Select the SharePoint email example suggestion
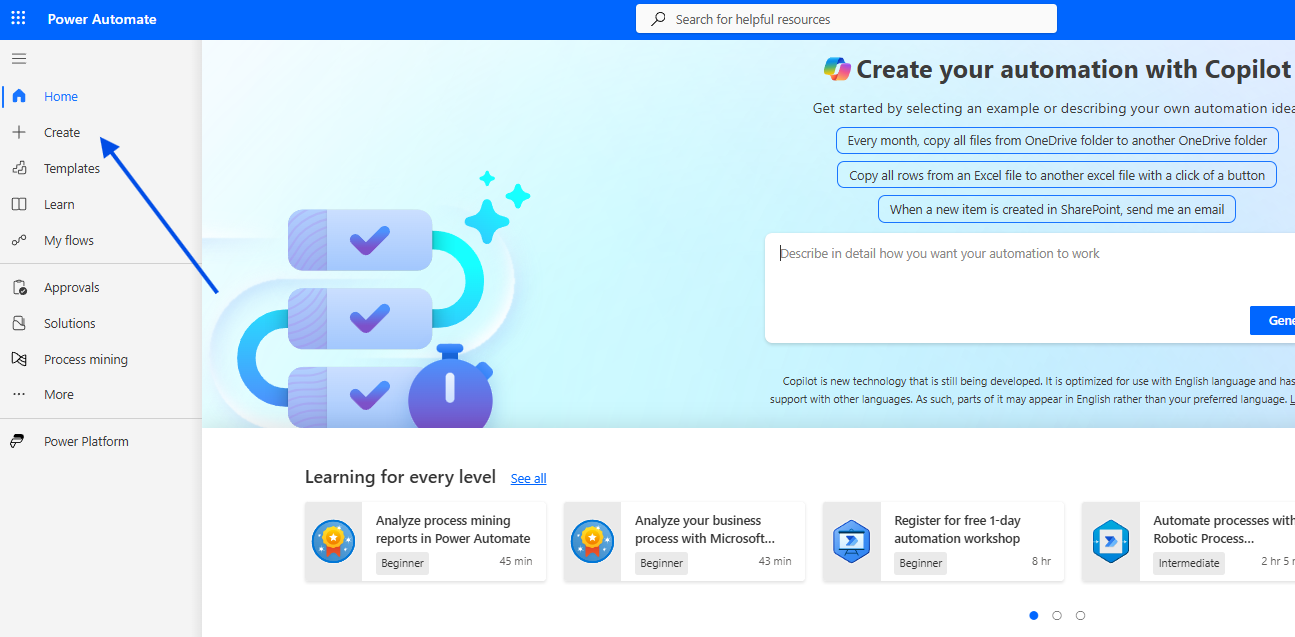The image size is (1295, 637). (1057, 210)
